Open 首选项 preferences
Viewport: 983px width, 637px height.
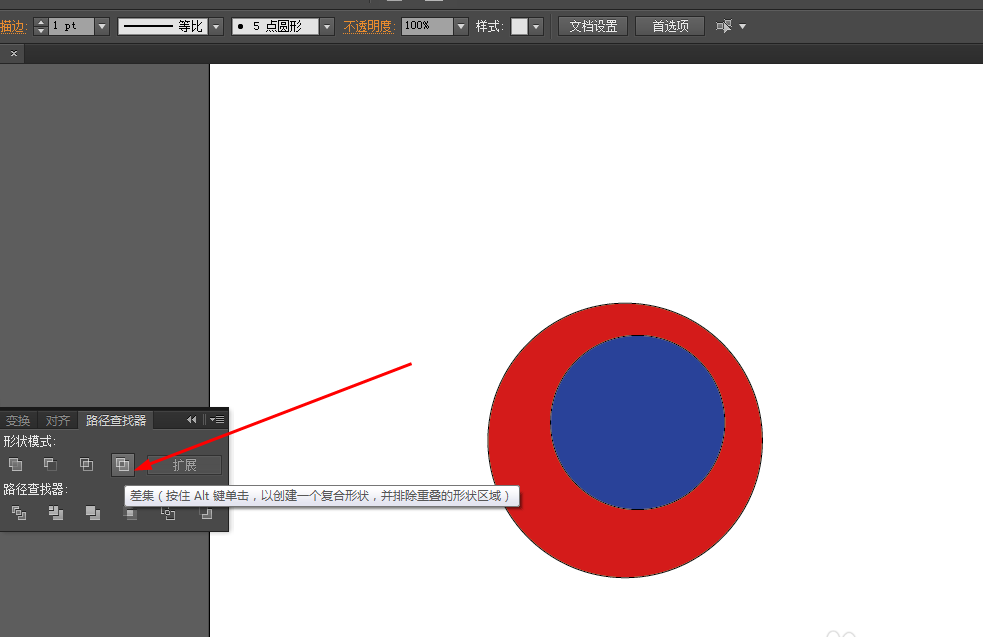[670, 26]
